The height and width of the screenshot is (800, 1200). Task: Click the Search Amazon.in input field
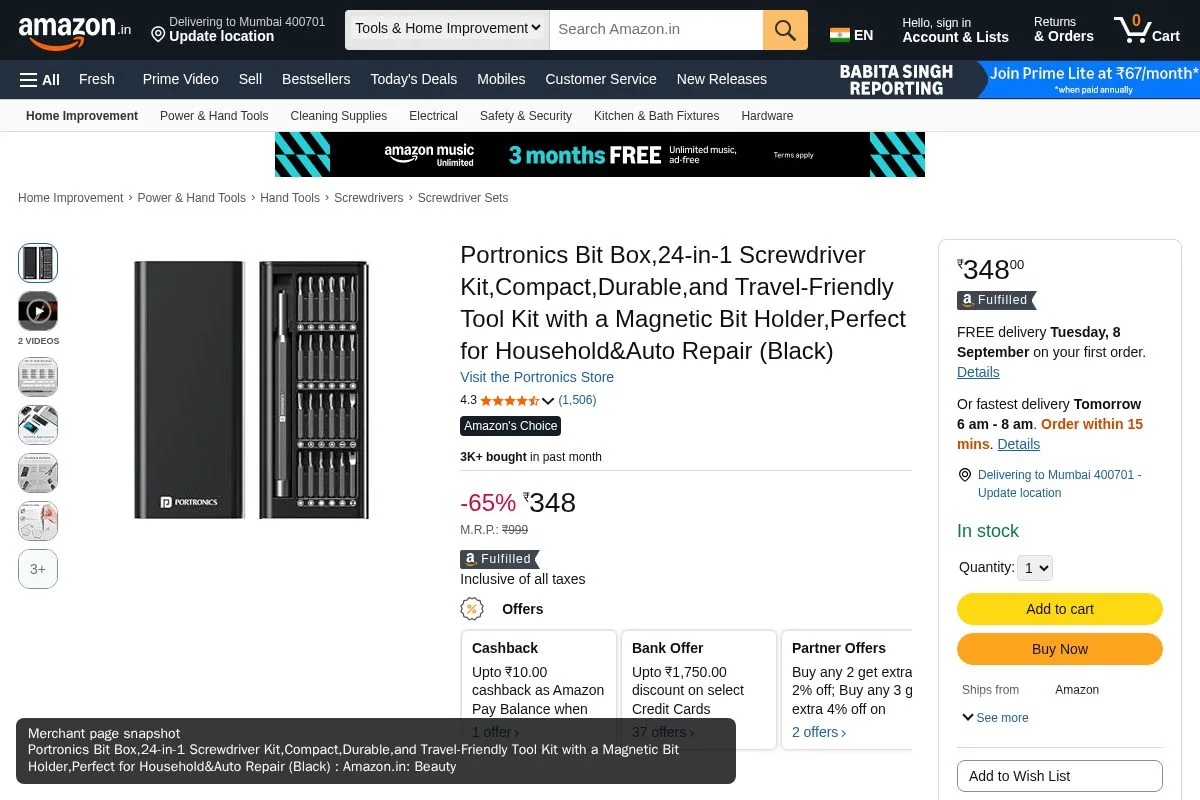pos(656,30)
